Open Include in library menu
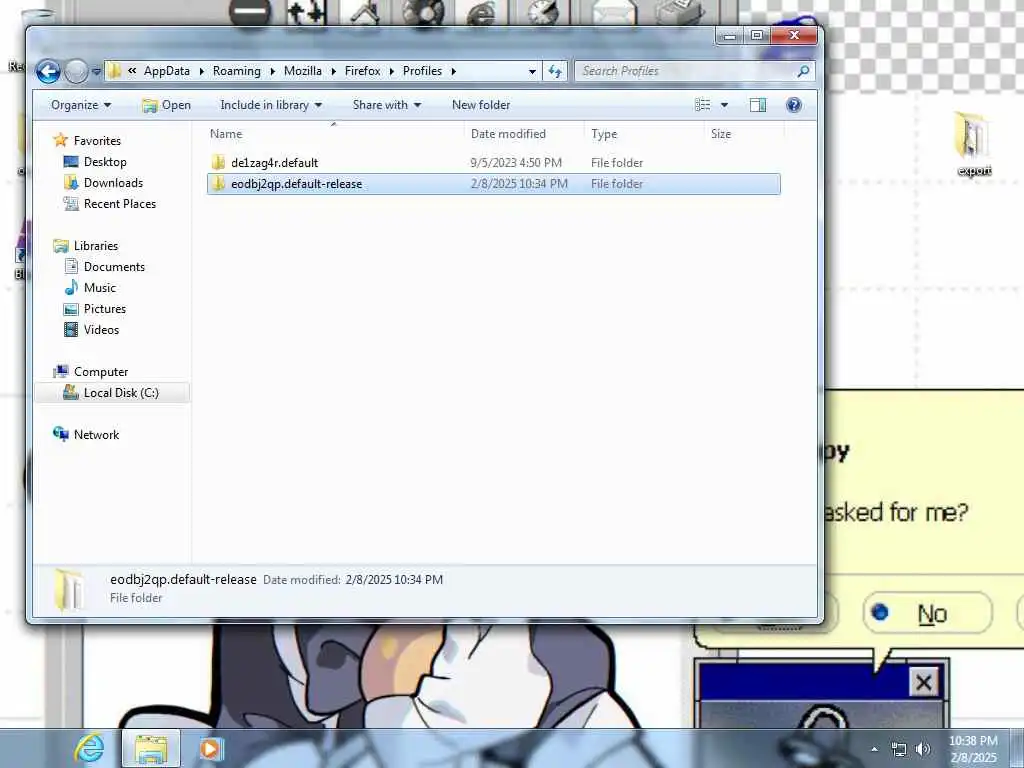 (271, 105)
